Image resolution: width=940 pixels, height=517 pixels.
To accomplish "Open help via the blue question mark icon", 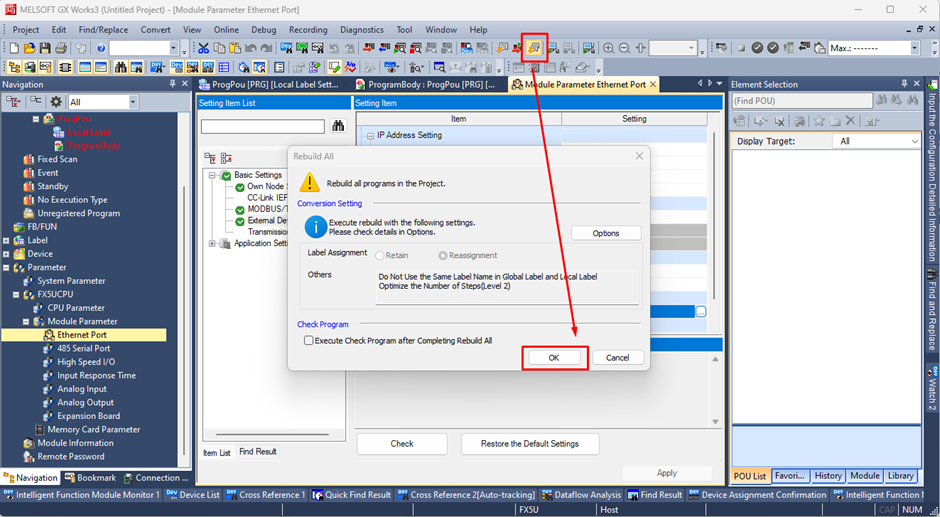I will pyautogui.click(x=101, y=48).
